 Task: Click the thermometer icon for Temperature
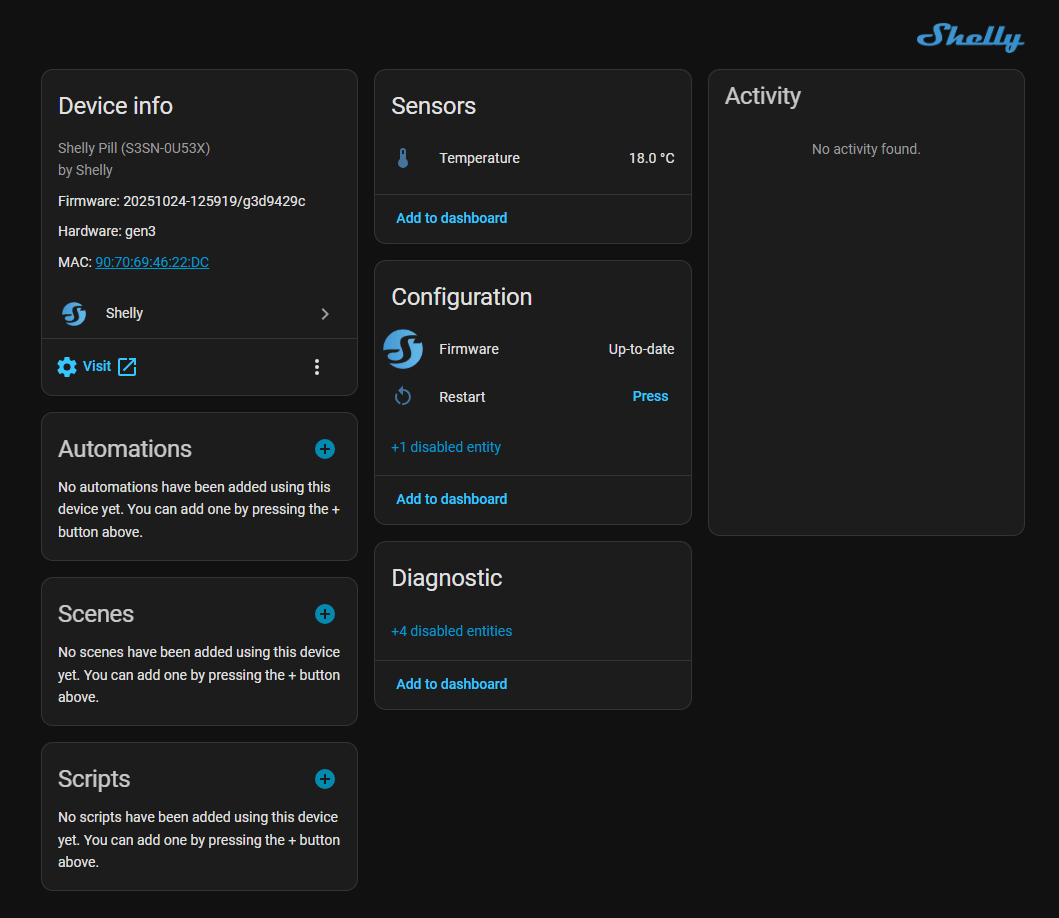pos(403,158)
